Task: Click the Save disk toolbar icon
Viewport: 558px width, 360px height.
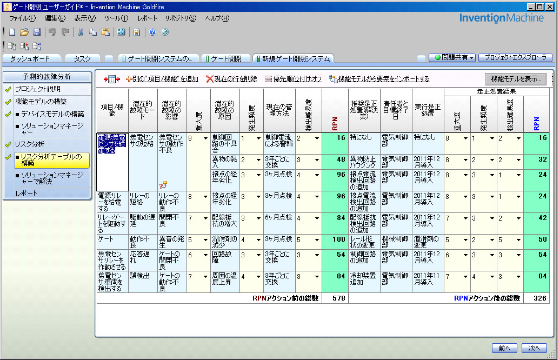Action: pyautogui.click(x=37, y=32)
